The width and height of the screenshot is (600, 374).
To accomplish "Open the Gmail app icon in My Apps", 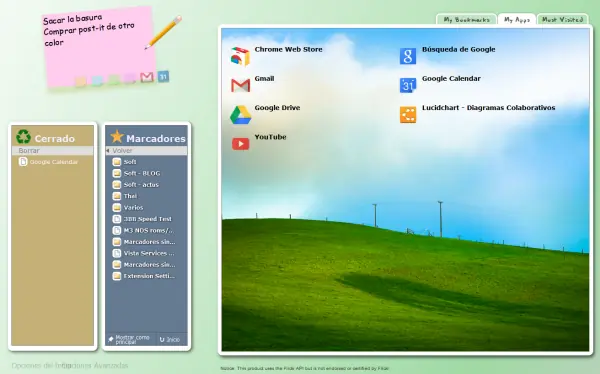I will tap(240, 85).
